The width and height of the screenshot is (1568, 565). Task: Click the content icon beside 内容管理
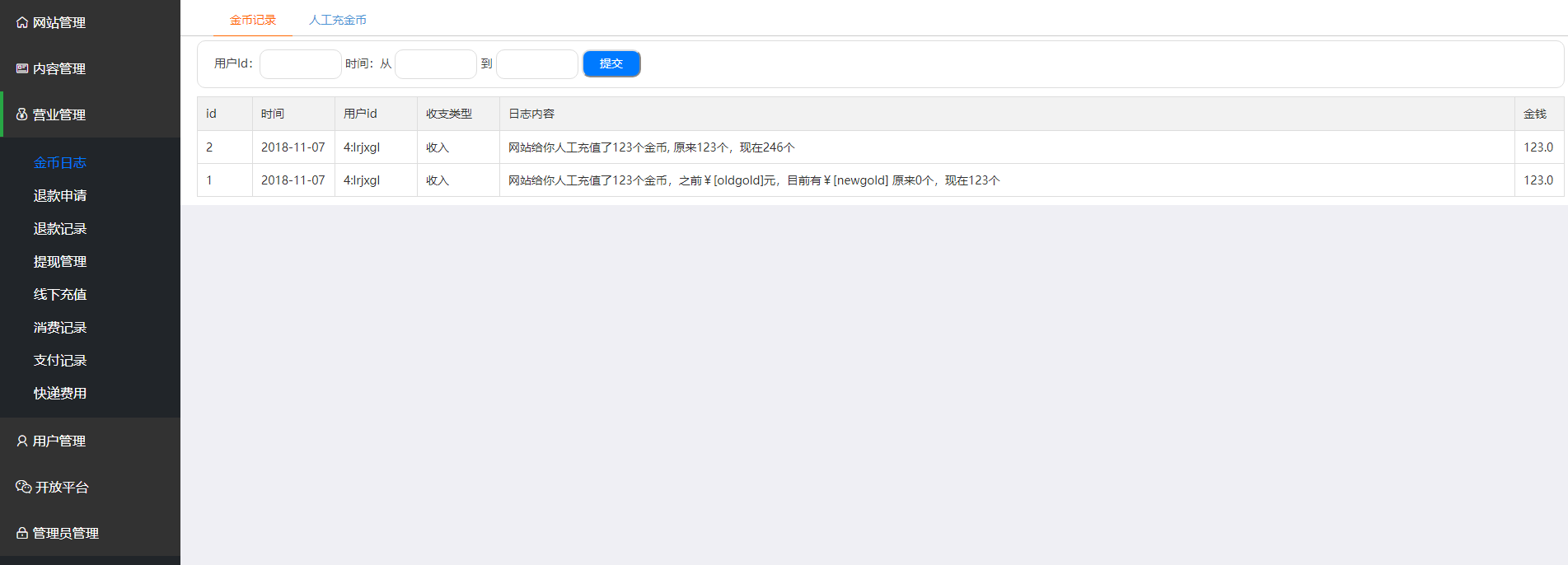pos(22,69)
